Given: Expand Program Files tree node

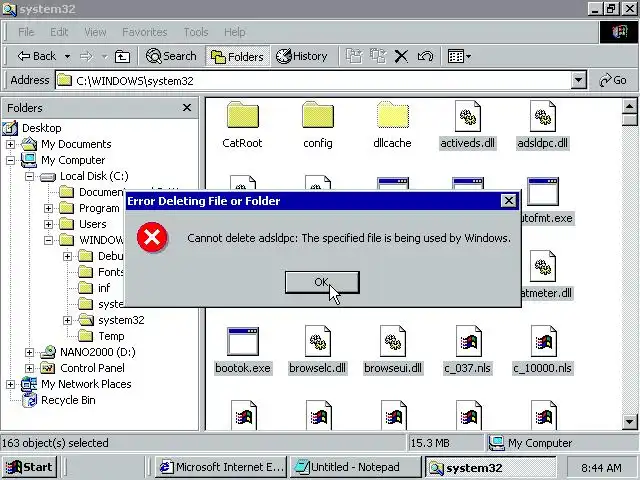Looking at the screenshot, I should (x=48, y=208).
